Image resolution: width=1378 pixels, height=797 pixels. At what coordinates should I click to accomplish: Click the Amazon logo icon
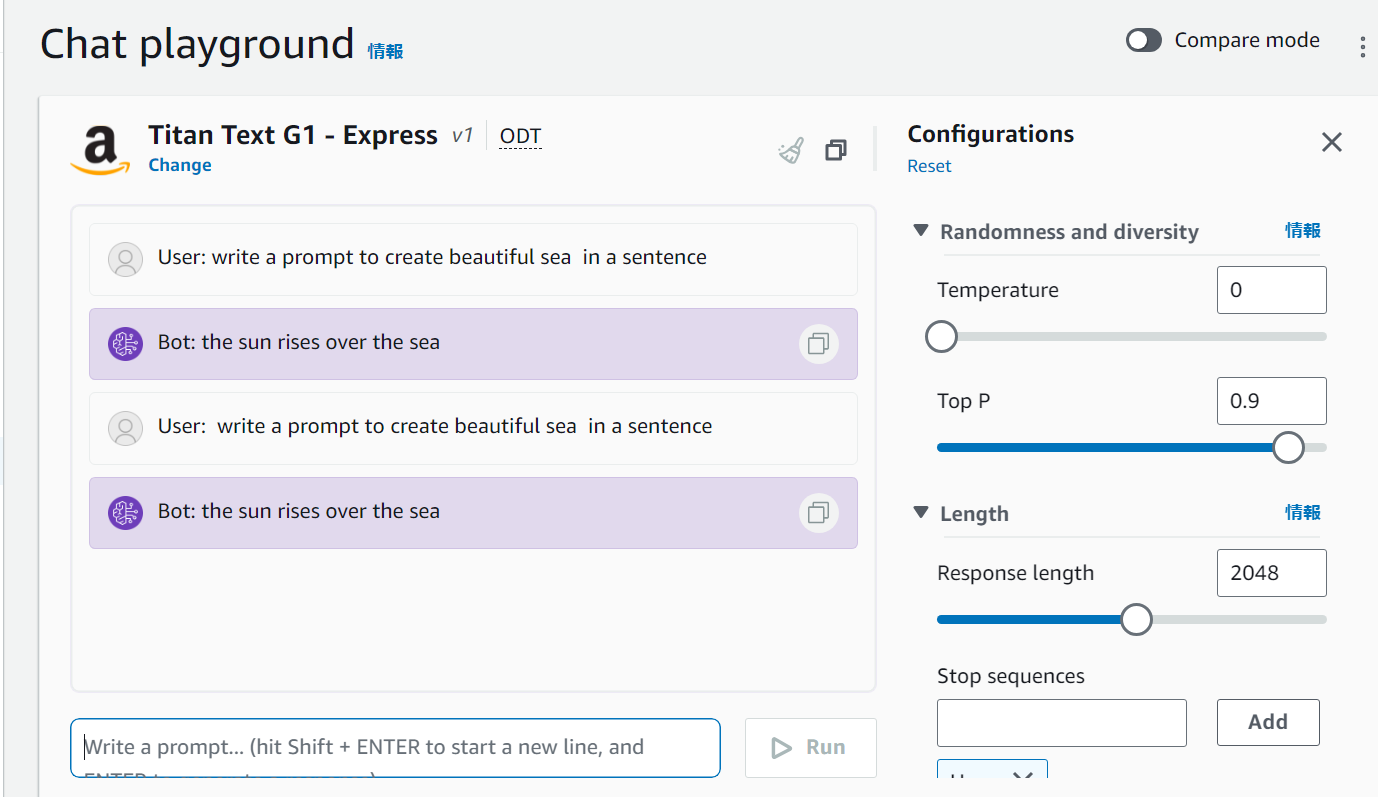coord(100,151)
